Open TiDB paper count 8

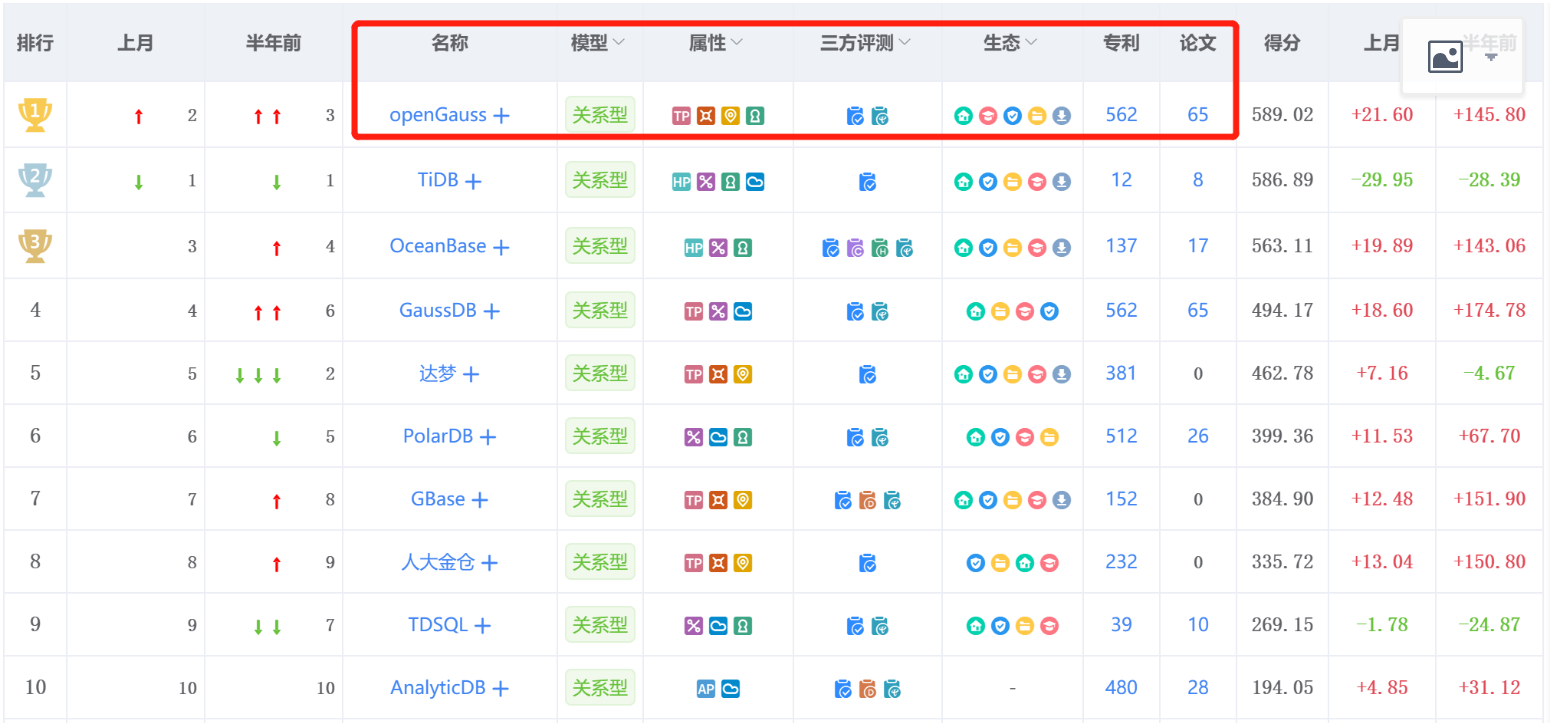(x=1198, y=180)
